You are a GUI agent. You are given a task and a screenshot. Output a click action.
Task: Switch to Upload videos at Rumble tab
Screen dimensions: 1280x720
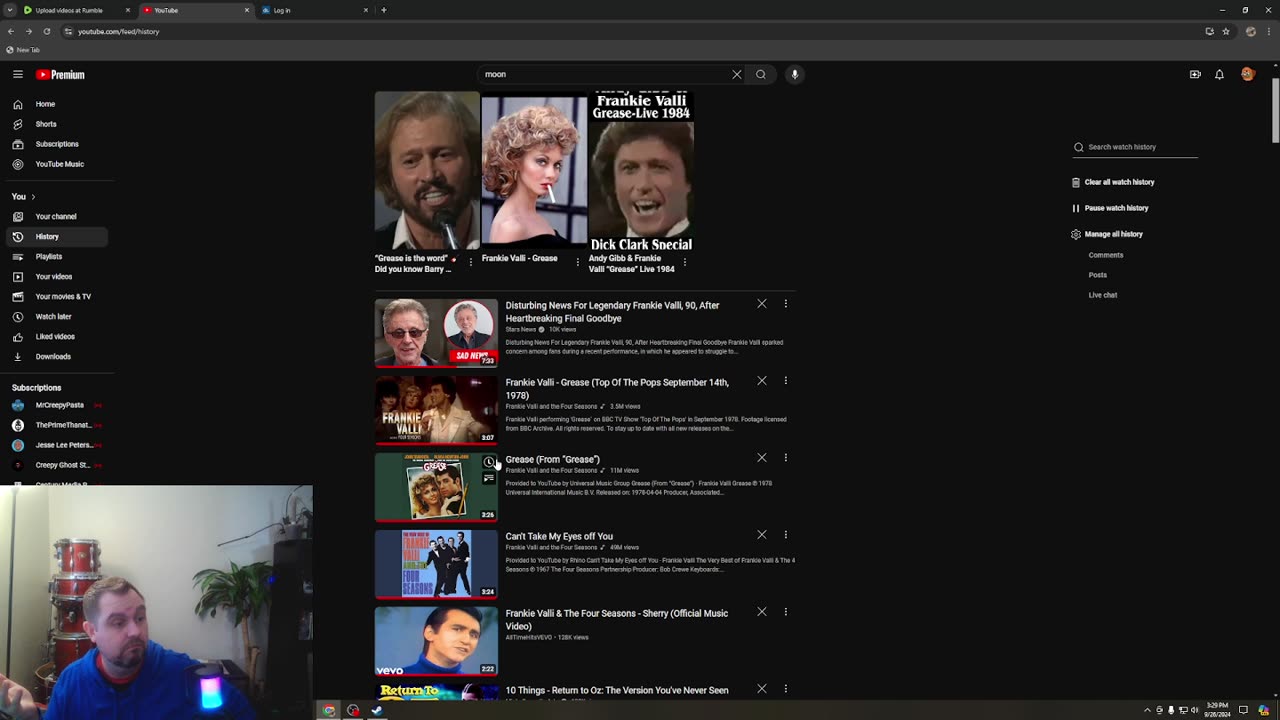(x=76, y=10)
